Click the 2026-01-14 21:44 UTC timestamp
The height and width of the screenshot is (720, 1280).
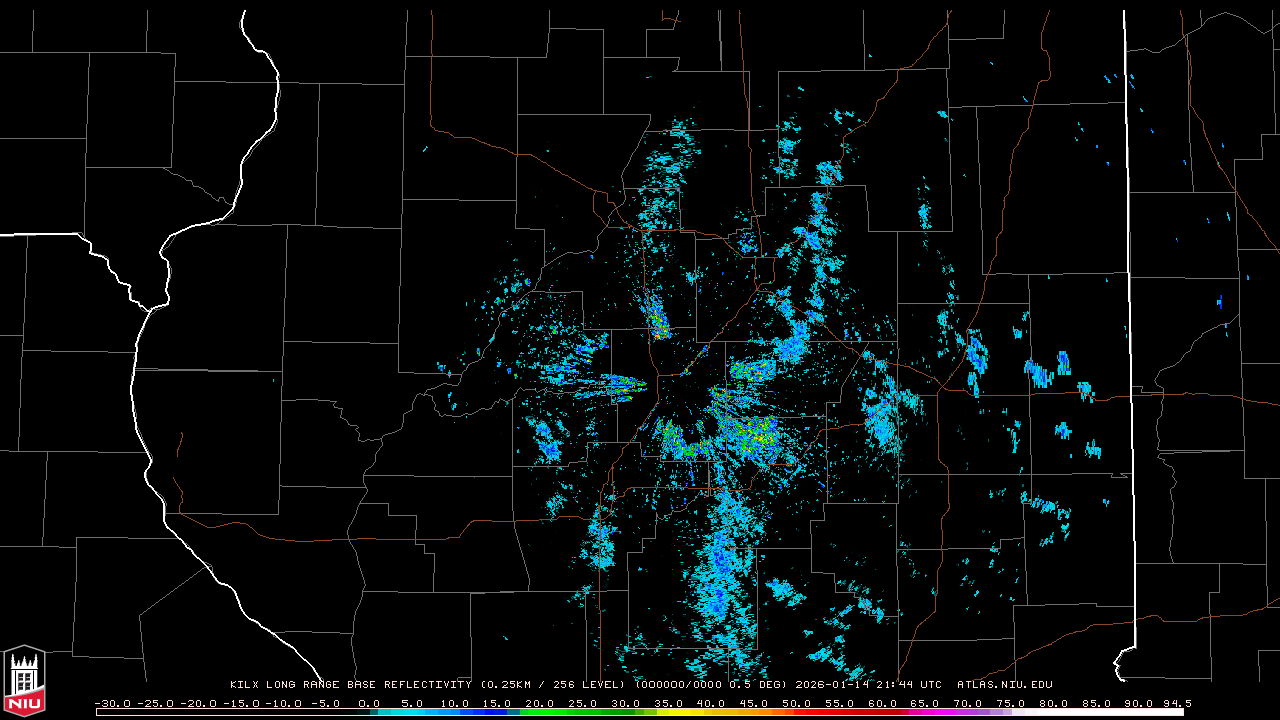868,685
